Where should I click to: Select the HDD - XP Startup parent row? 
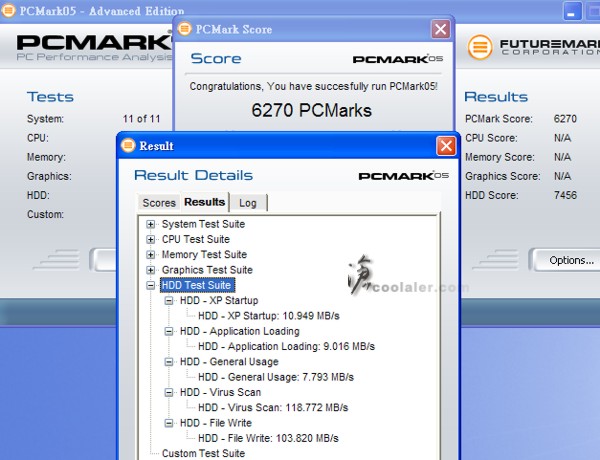tap(219, 301)
